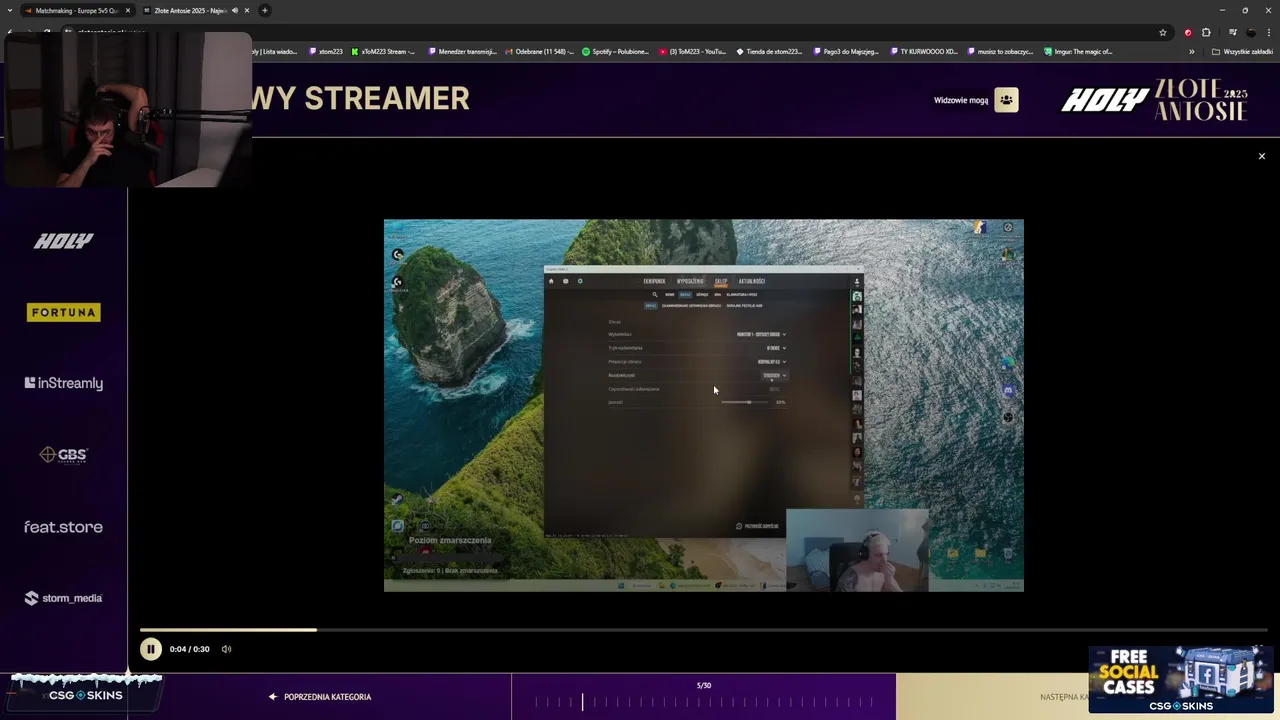Click the inStreamly sponsor logo
1280x720 pixels.
pyautogui.click(x=63, y=383)
